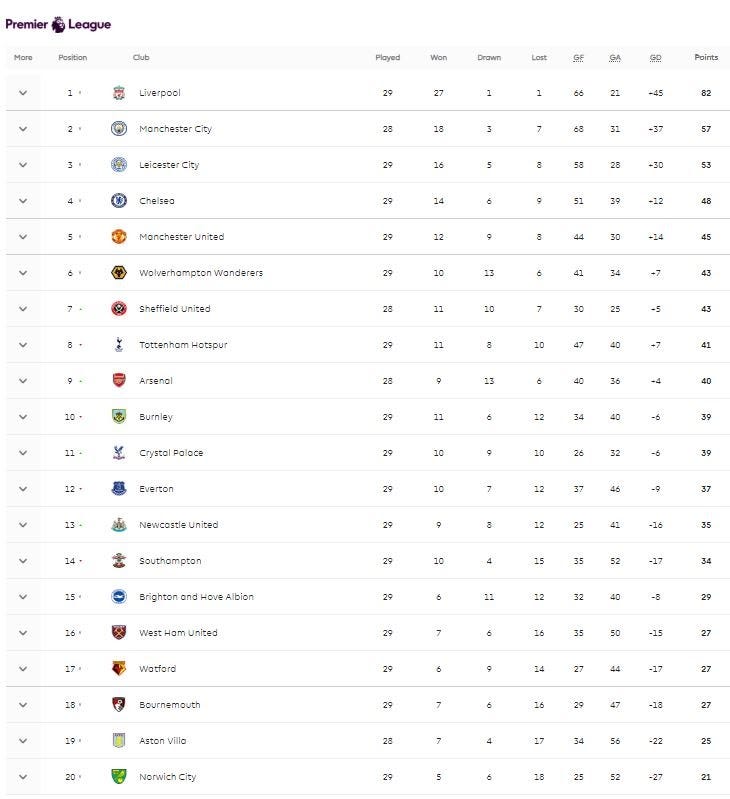Click the Liverpool club crest

(119, 93)
